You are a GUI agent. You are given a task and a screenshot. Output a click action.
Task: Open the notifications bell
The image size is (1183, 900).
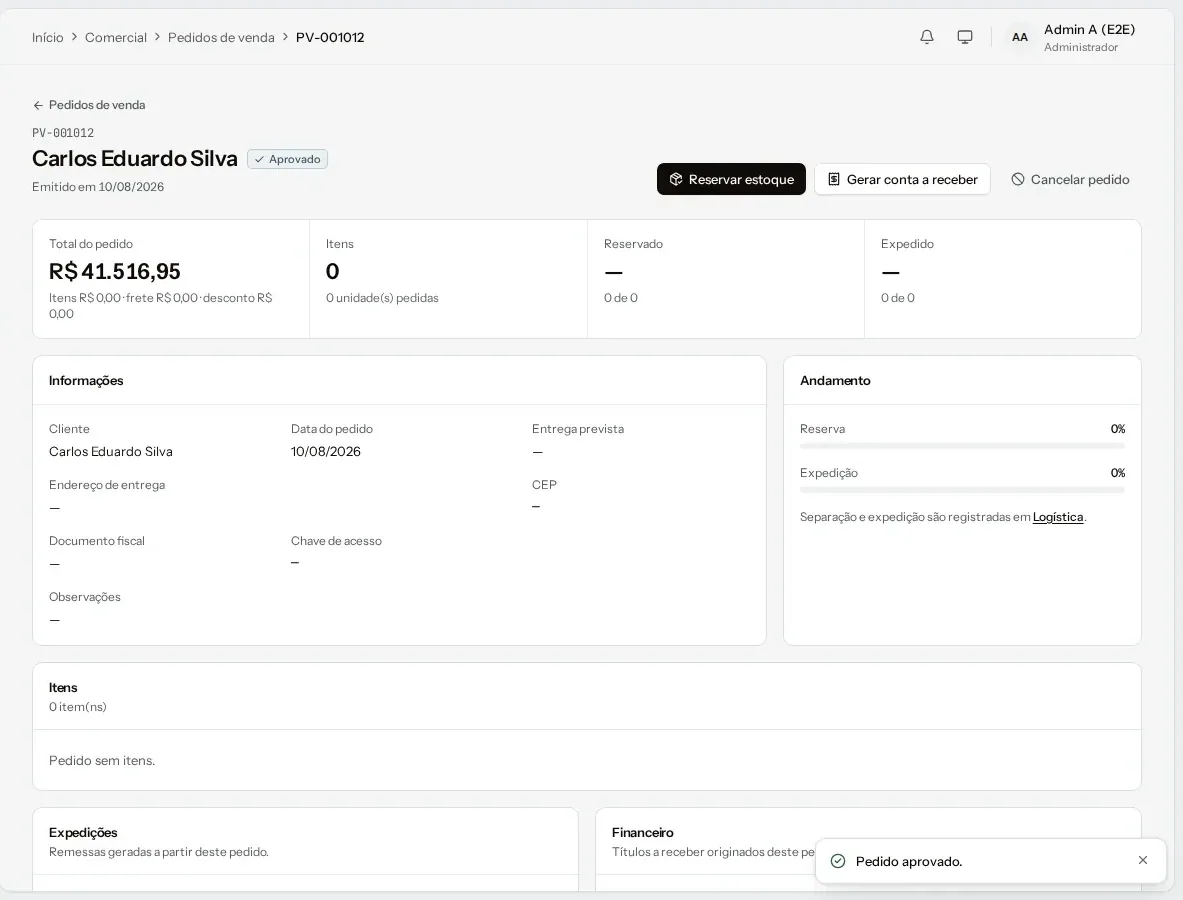click(926, 37)
